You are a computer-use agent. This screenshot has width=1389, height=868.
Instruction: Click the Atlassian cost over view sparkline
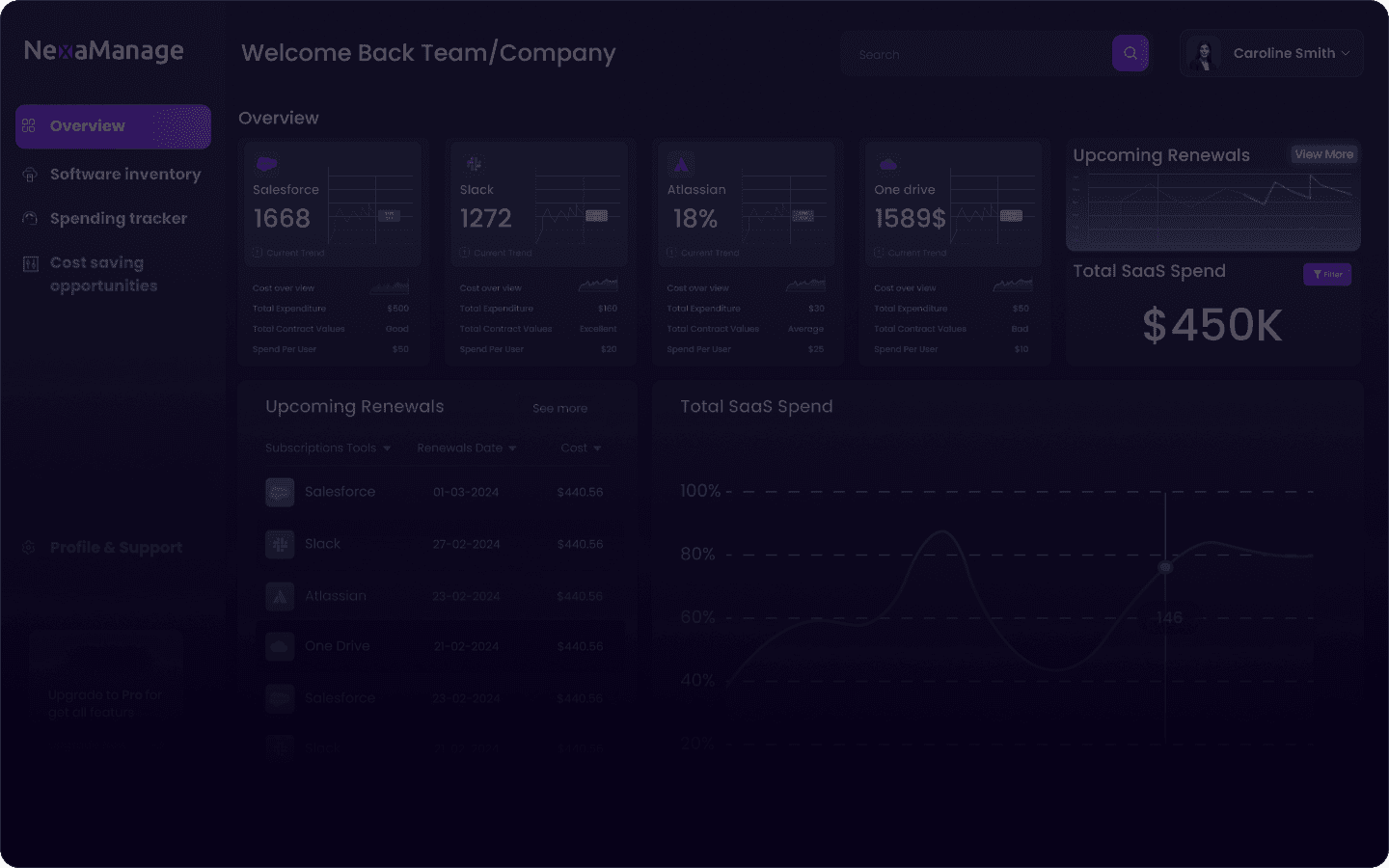[x=805, y=285]
